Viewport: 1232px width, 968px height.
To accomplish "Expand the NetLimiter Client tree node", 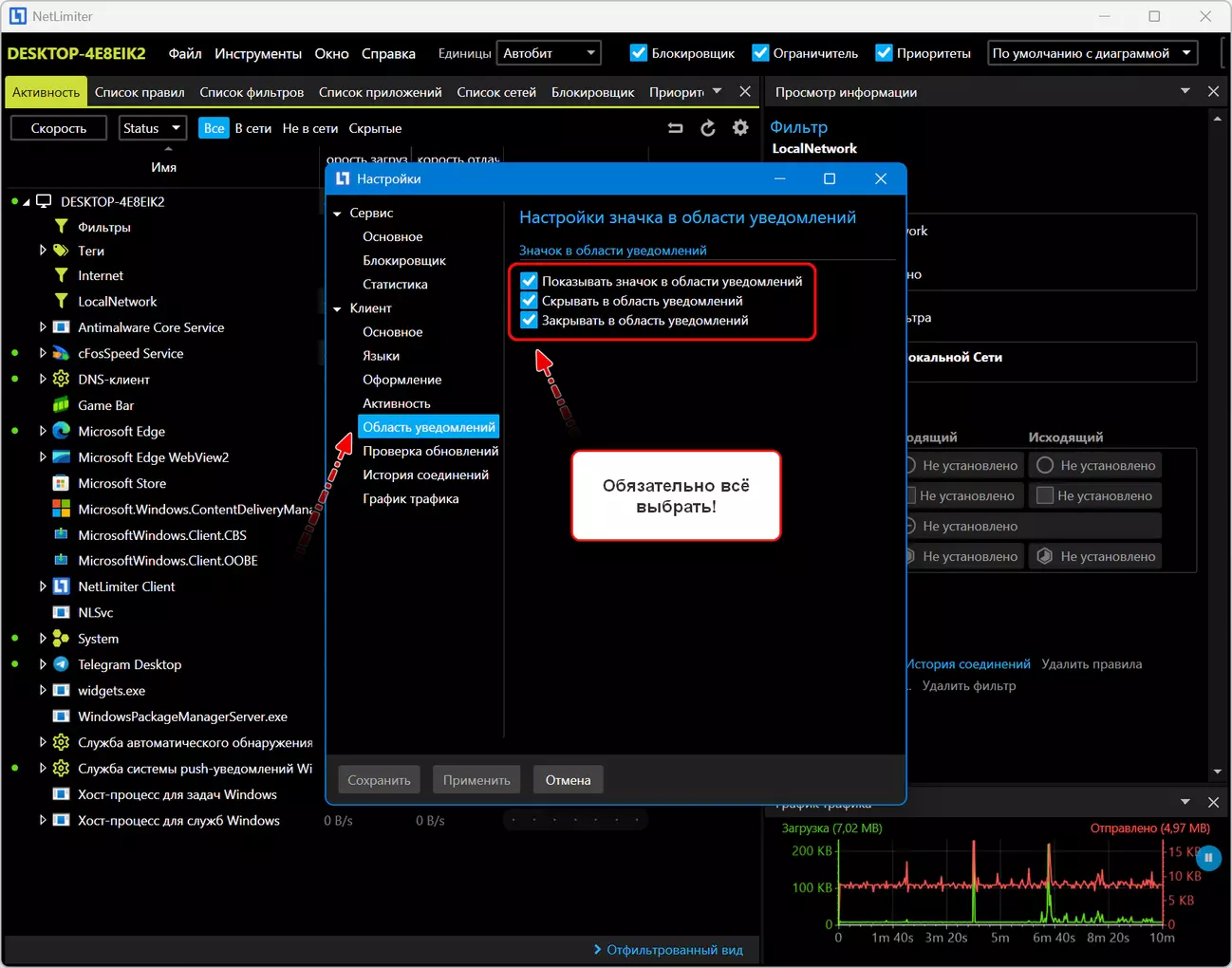I will [x=43, y=586].
